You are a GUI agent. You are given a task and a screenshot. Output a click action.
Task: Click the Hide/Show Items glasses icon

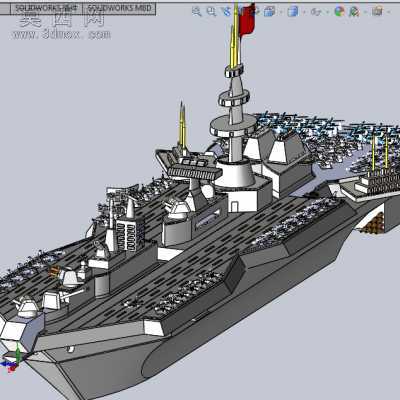pyautogui.click(x=316, y=12)
